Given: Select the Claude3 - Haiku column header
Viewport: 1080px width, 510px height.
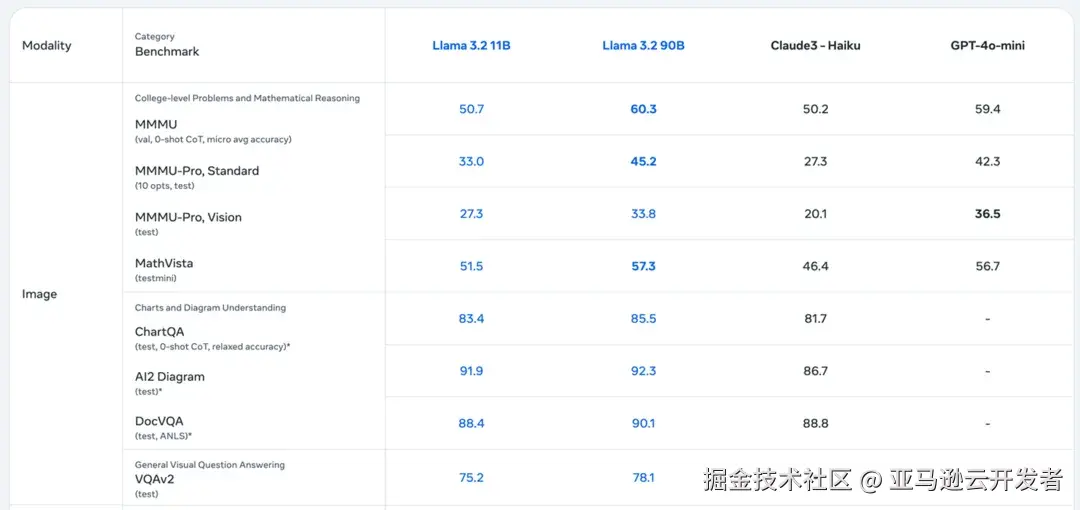Looking at the screenshot, I should (x=816, y=46).
